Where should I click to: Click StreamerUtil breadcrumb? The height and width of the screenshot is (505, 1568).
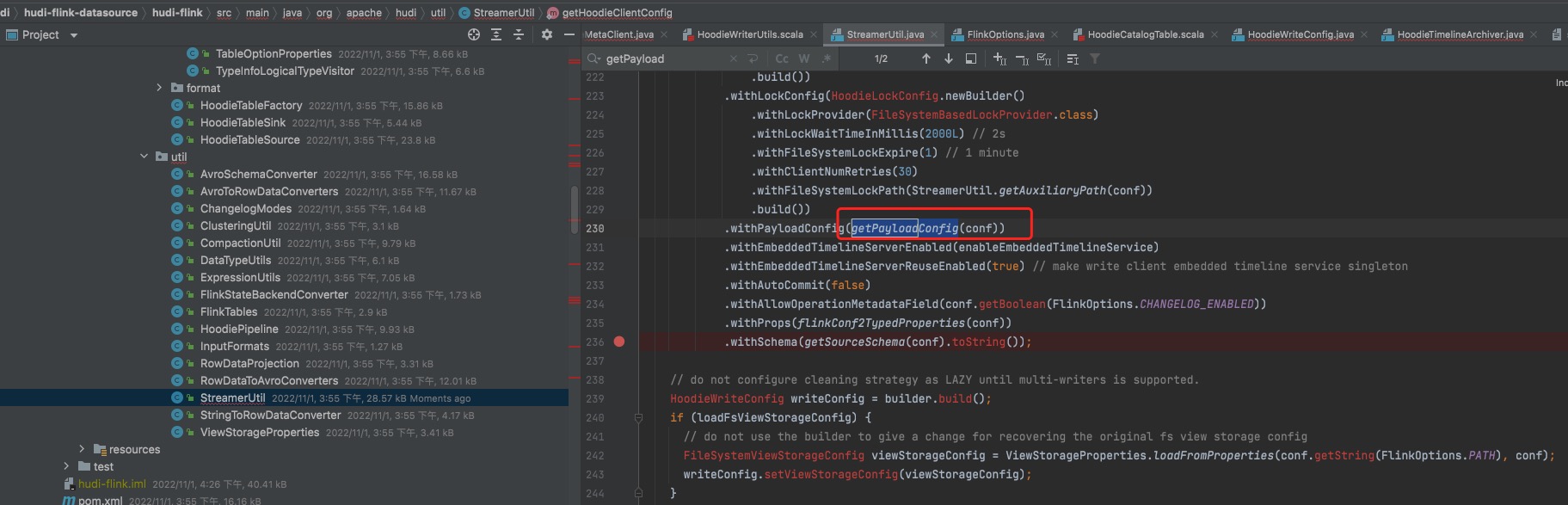point(503,13)
